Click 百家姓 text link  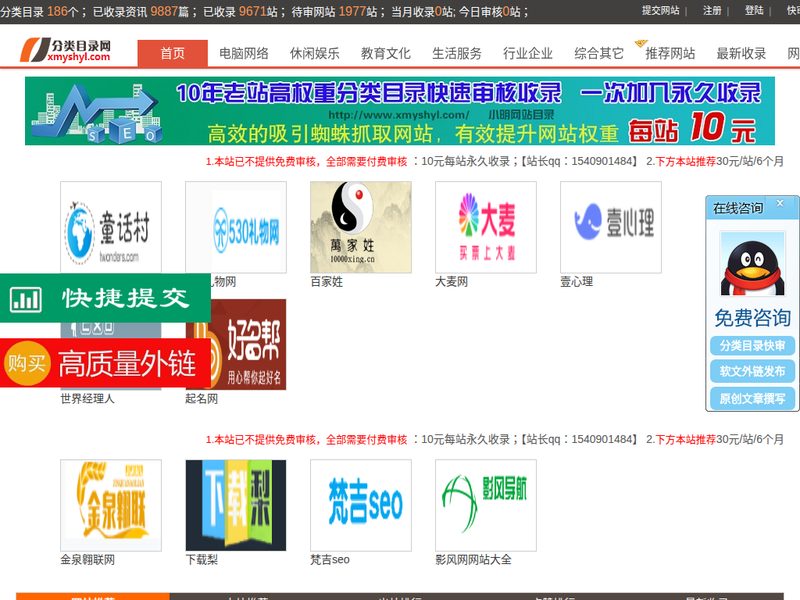327,282
